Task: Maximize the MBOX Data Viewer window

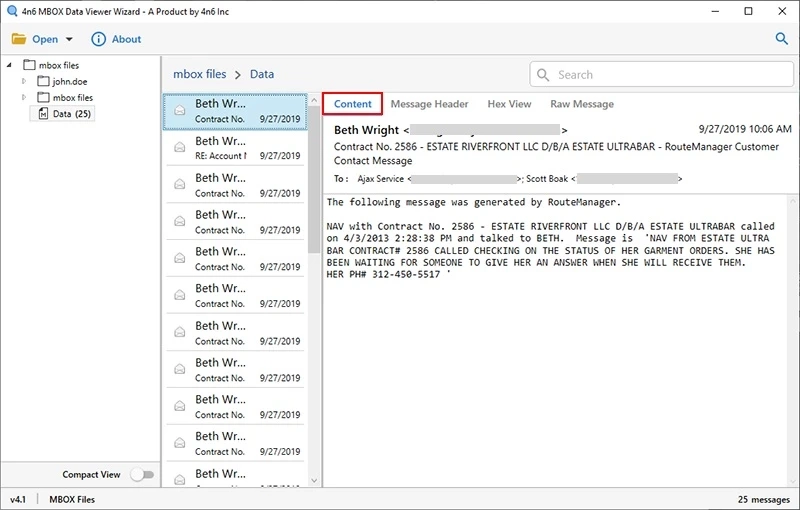Action: [x=748, y=11]
